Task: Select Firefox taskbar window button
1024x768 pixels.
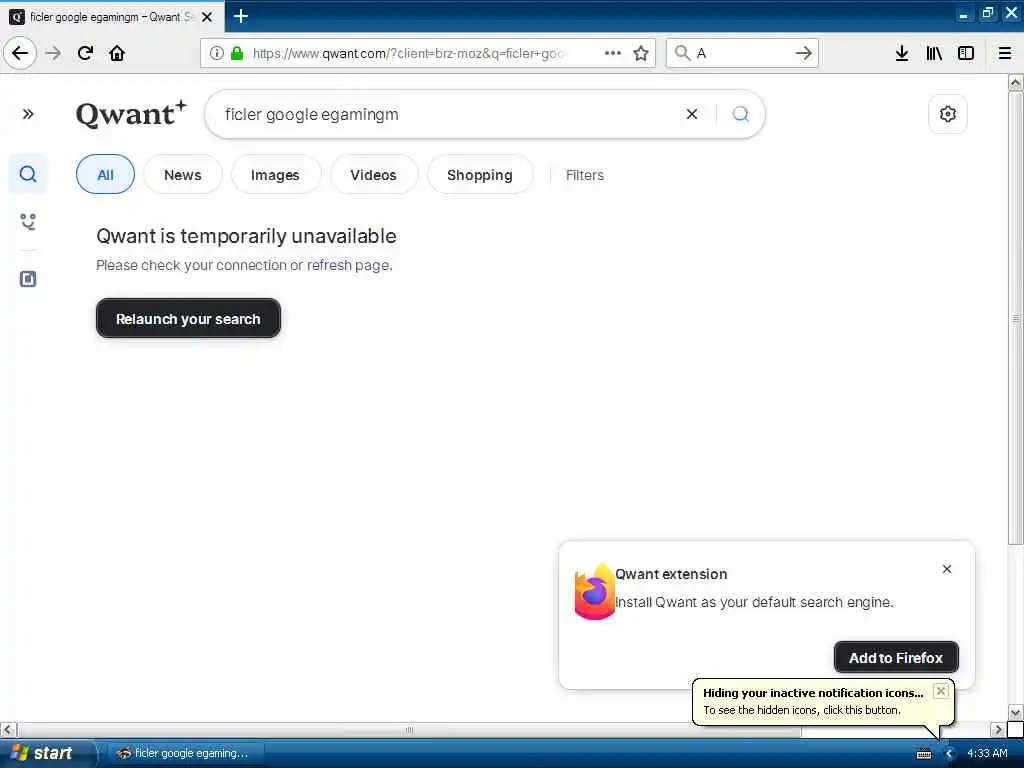Action: pos(185,753)
